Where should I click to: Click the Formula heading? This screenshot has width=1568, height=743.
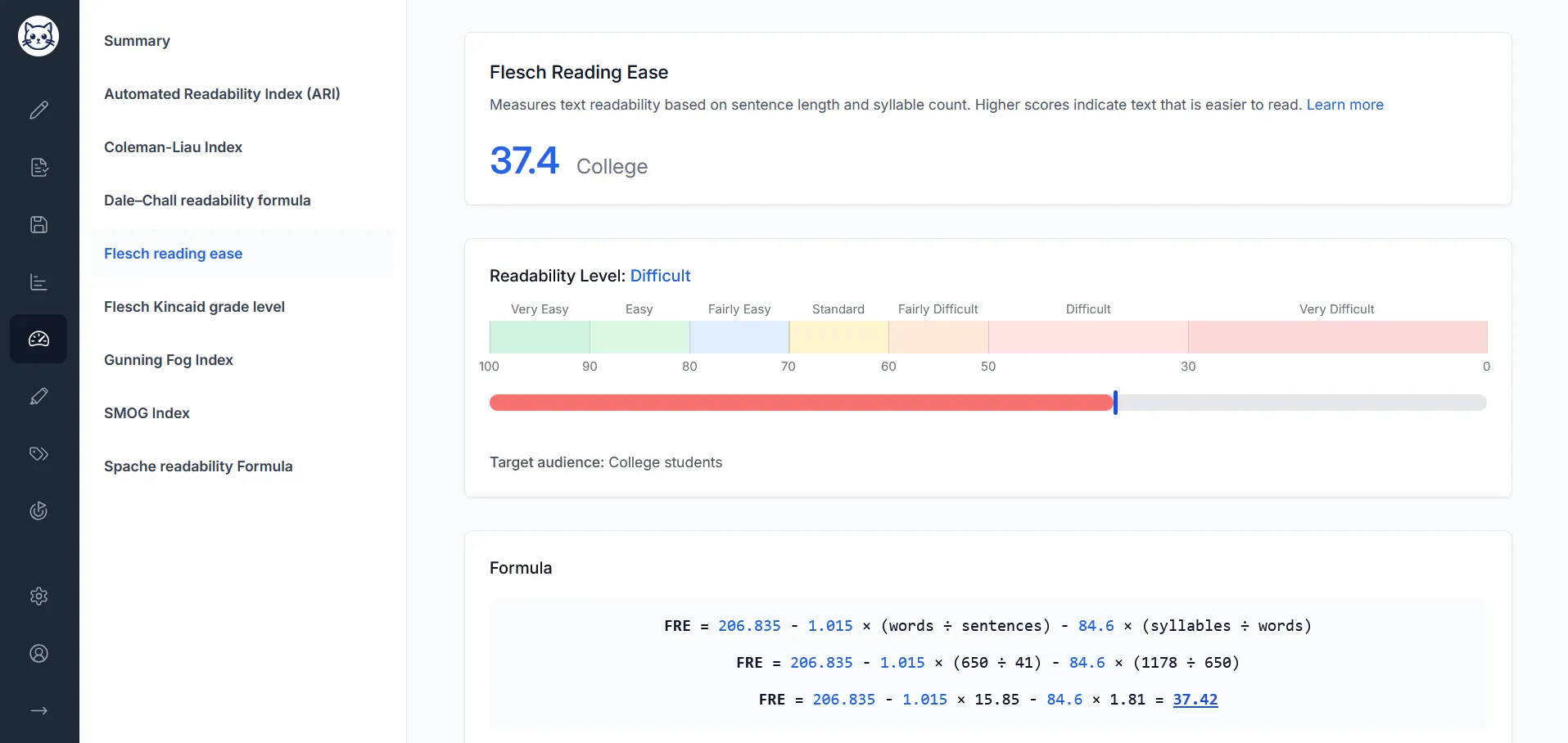coord(521,568)
